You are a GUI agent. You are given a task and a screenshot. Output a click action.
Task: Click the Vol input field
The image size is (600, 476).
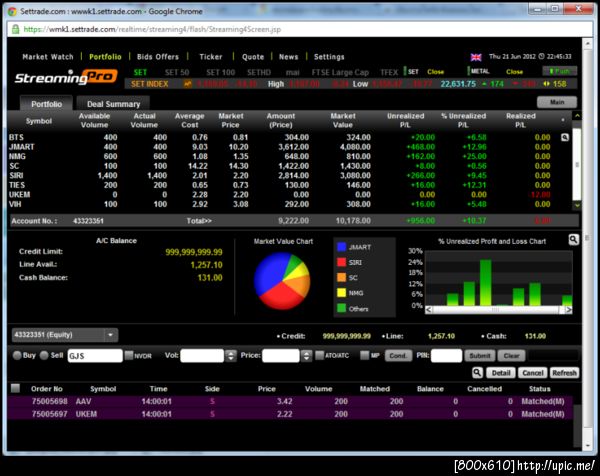[x=202, y=356]
